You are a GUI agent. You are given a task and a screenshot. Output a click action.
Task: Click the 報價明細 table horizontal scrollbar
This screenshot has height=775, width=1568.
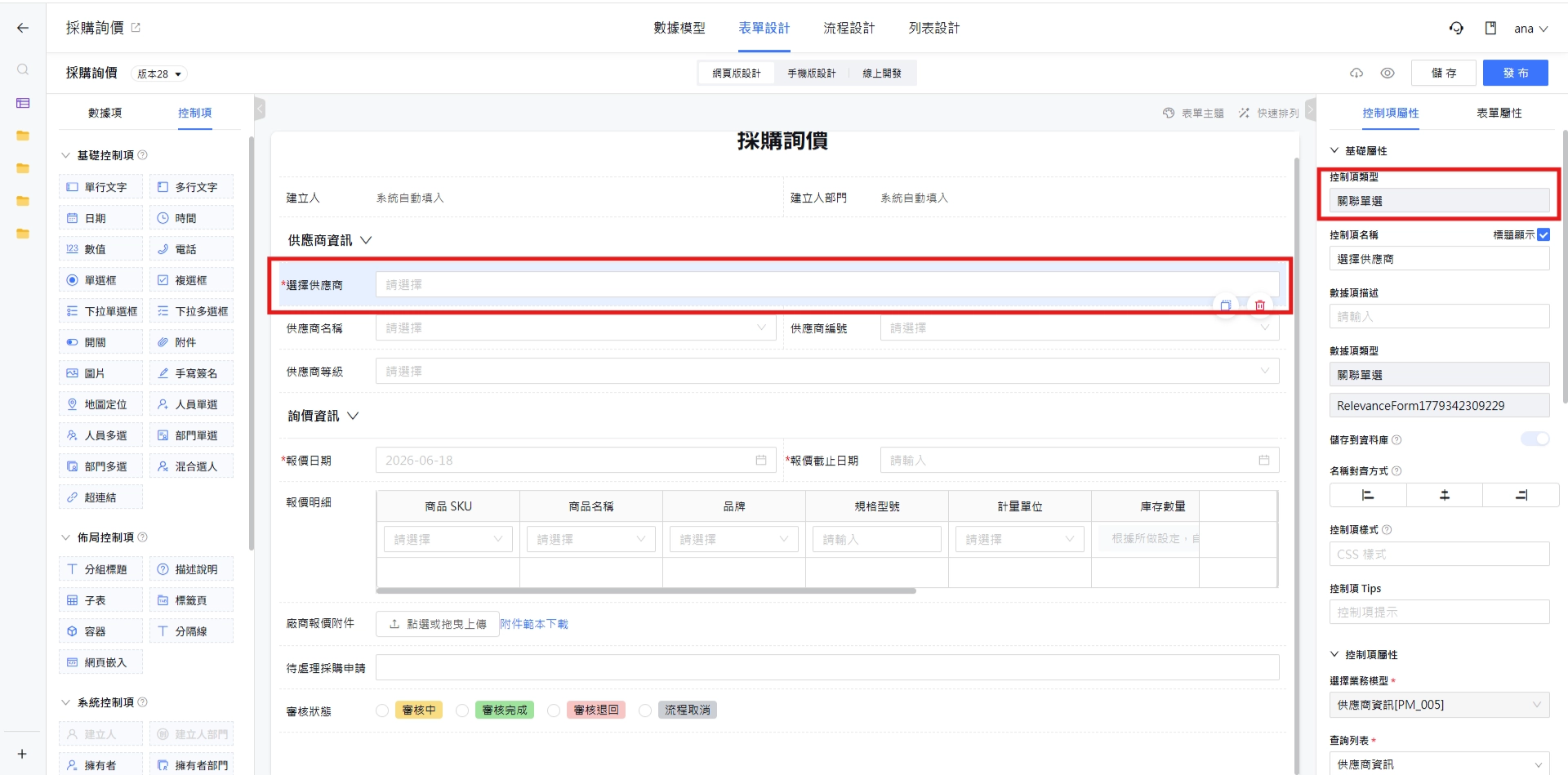click(646, 590)
